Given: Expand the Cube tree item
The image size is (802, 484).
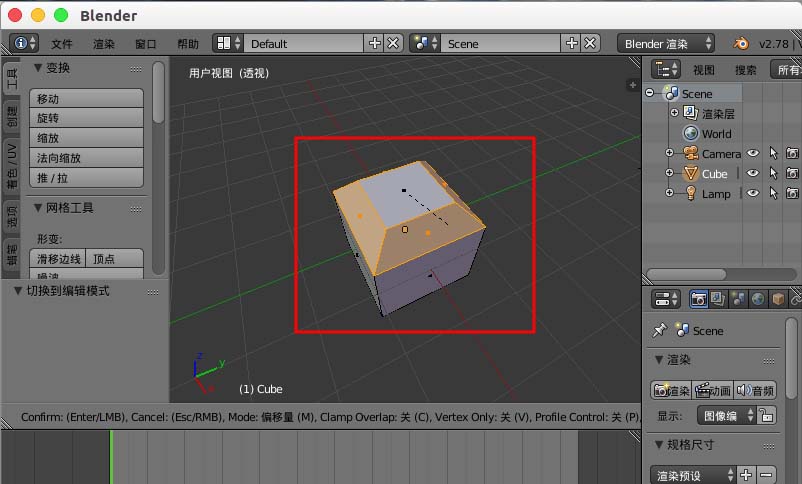Looking at the screenshot, I should [x=669, y=173].
